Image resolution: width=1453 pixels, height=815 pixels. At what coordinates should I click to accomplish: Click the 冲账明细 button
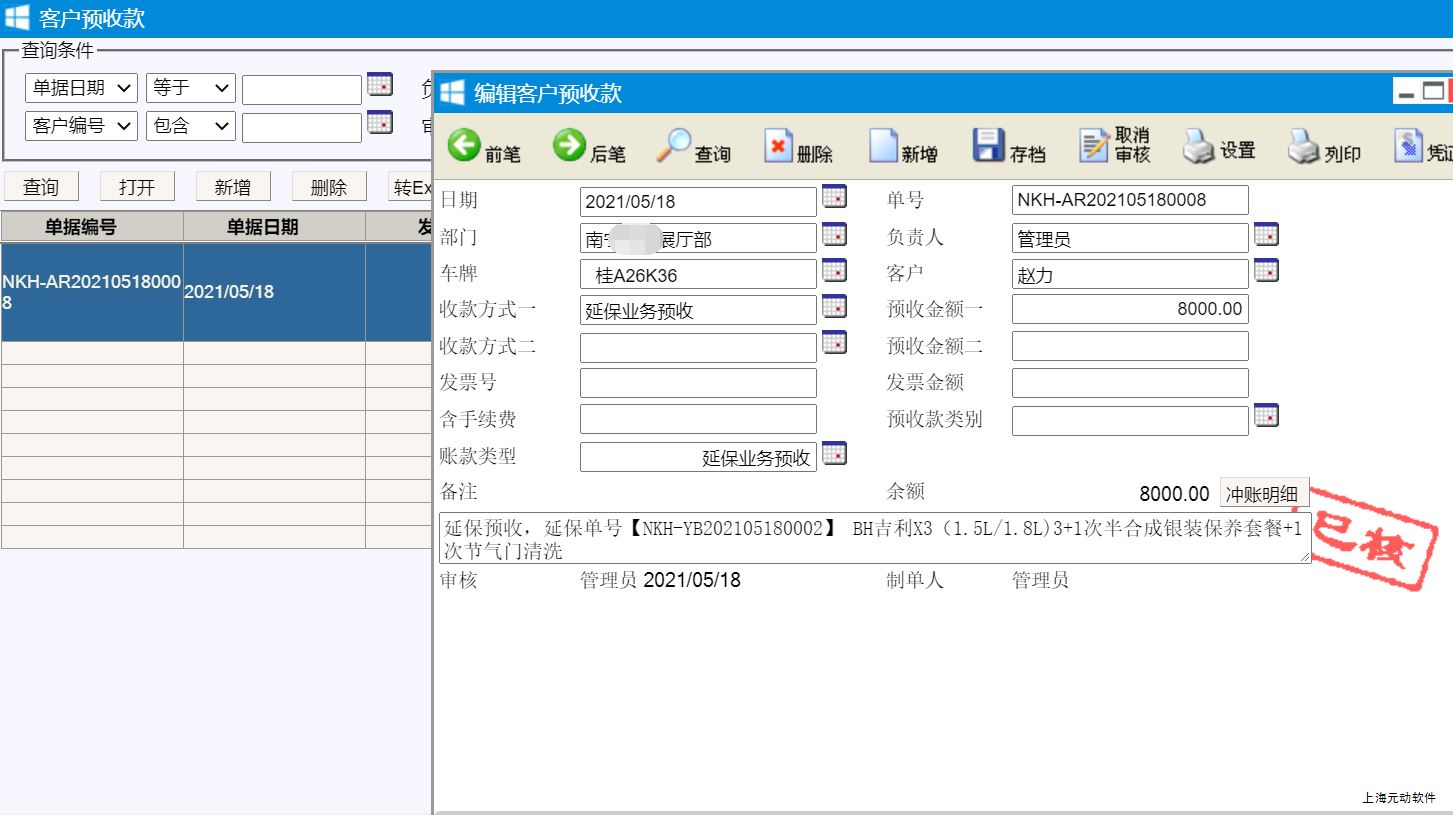point(1263,494)
